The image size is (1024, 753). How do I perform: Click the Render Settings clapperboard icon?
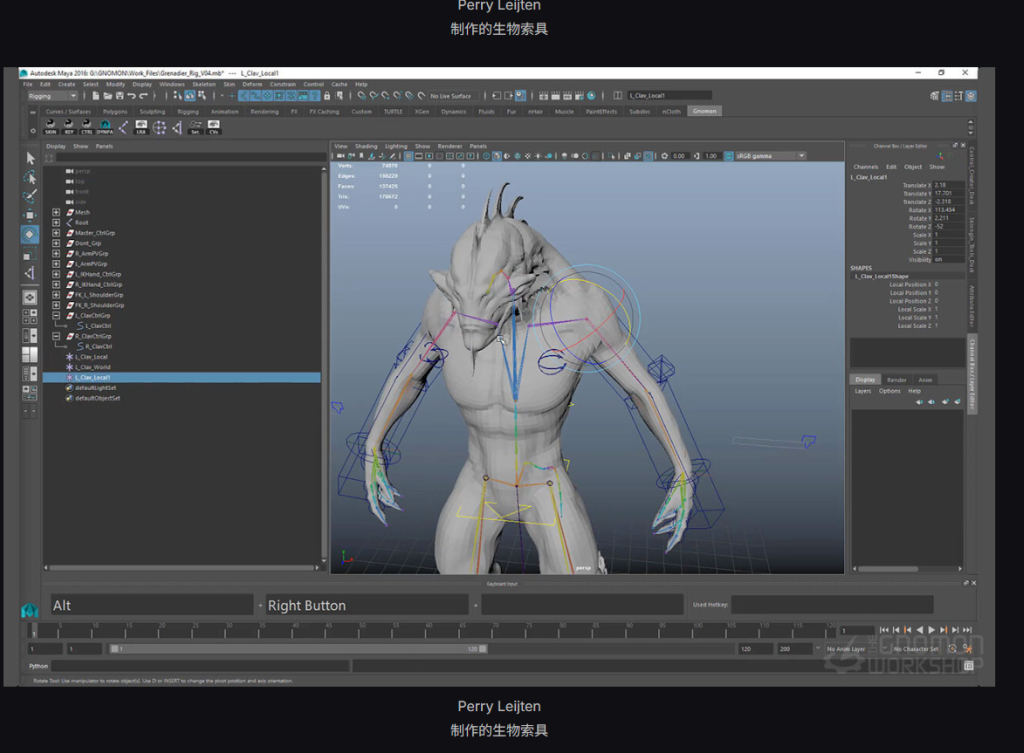pos(579,96)
